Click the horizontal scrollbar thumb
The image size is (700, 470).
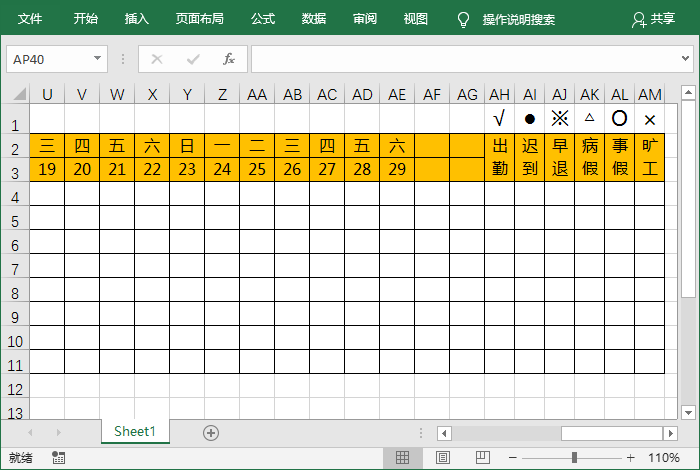[612, 433]
